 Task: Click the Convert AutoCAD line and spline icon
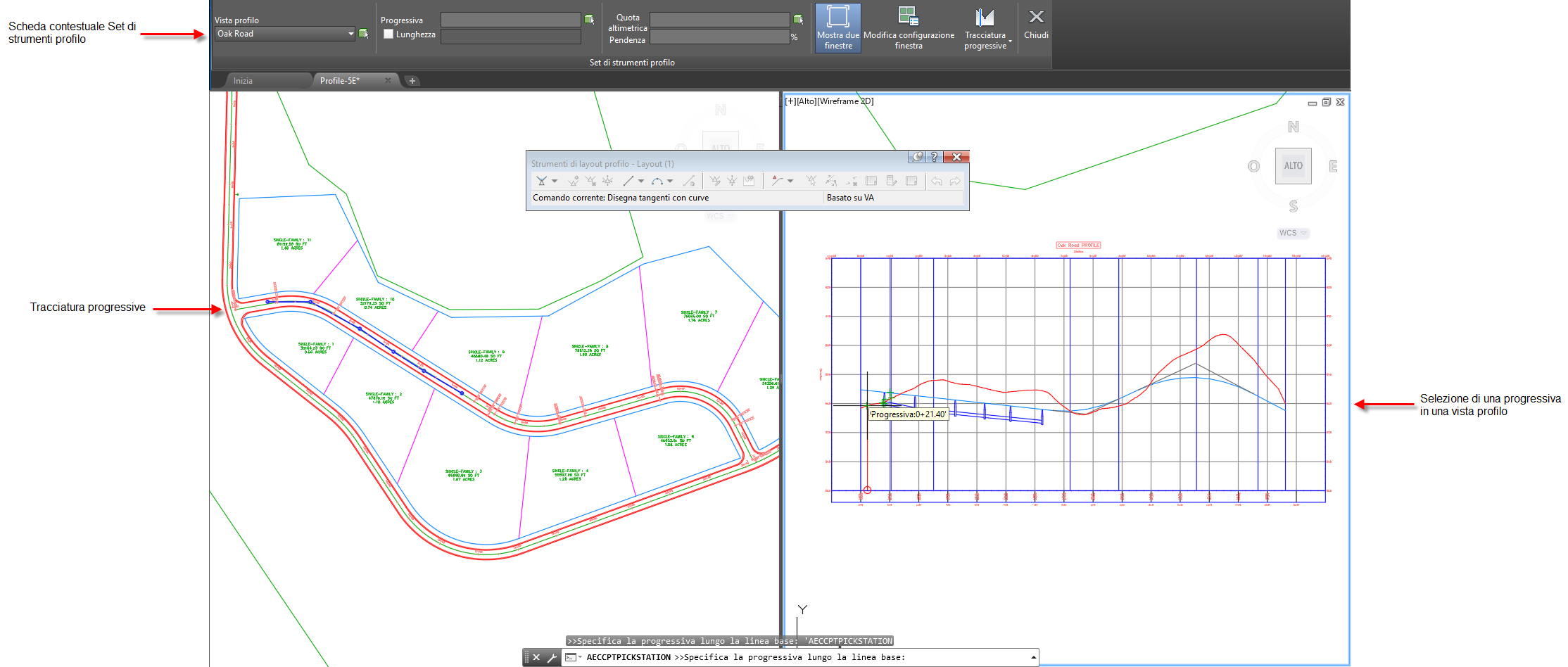(689, 181)
